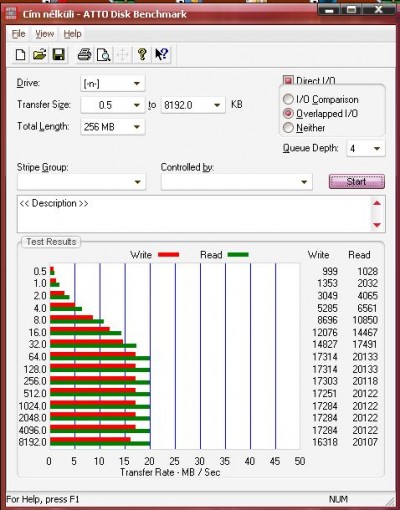Print results using the printer icon
This screenshot has width=400, height=510.
coord(84,54)
